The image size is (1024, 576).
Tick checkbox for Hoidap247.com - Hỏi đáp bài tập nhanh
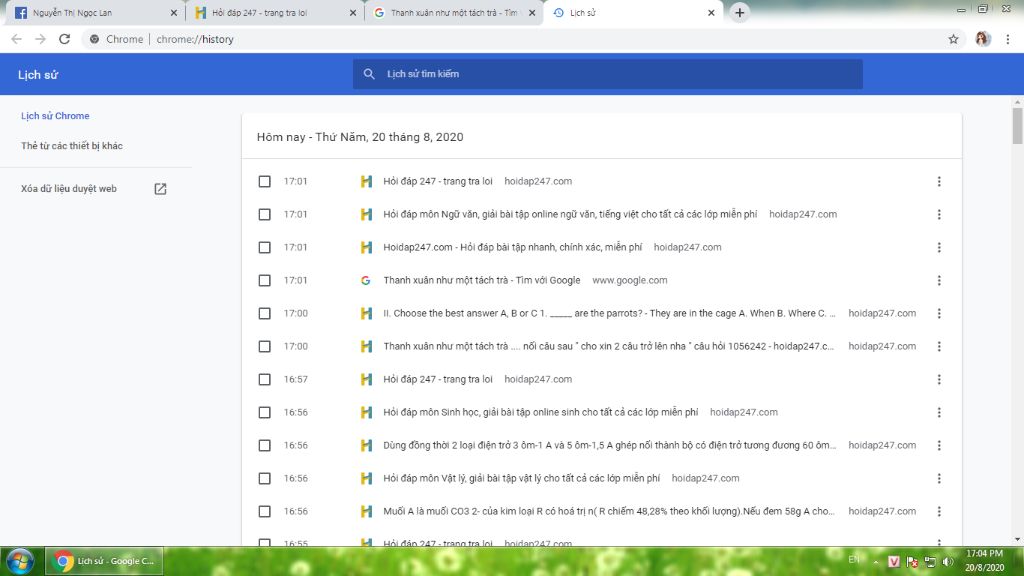coord(264,248)
